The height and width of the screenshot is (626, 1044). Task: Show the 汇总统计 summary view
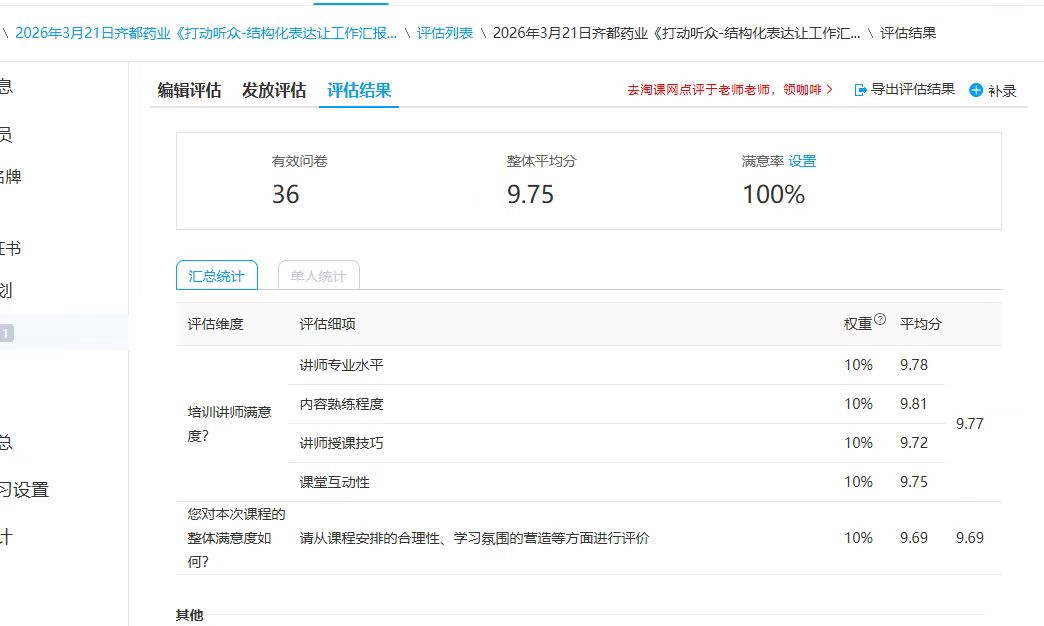217,276
